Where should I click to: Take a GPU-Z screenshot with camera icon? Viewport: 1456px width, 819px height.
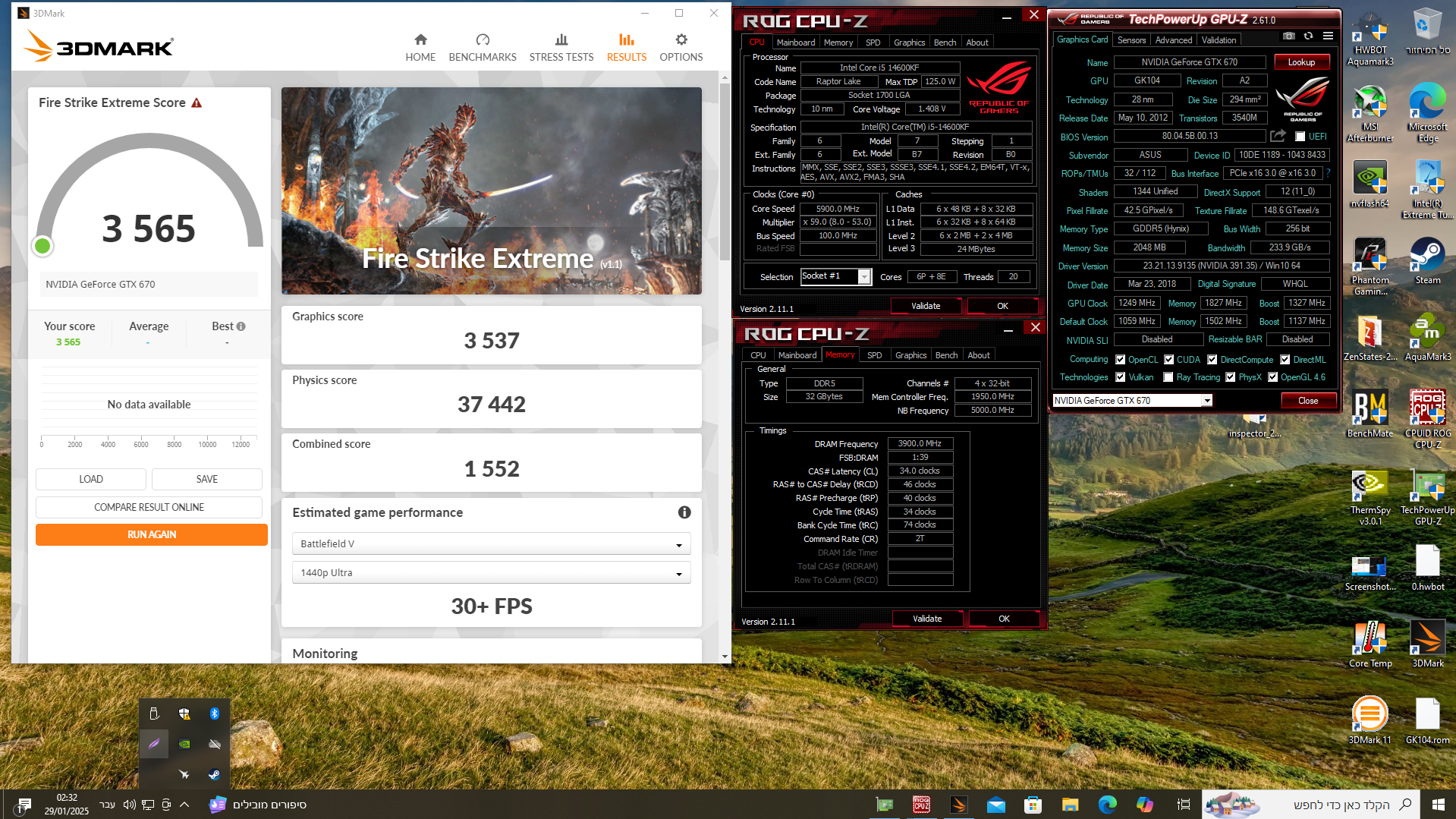click(1288, 36)
